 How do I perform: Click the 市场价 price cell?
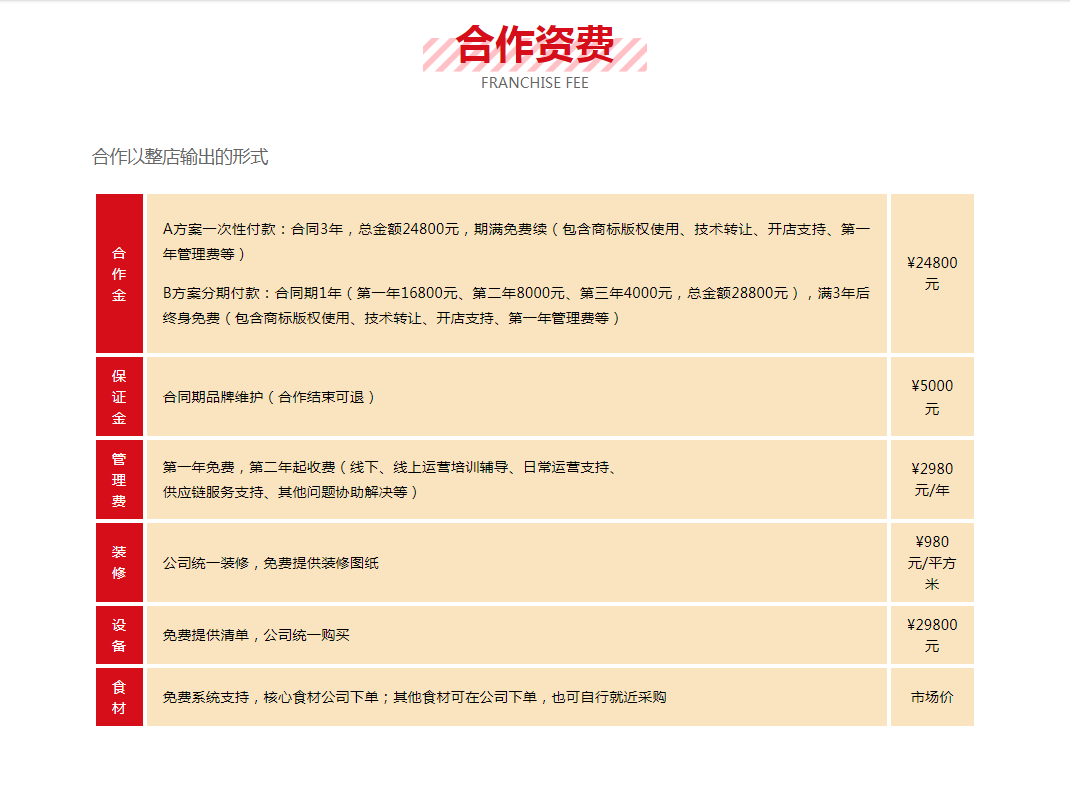tap(932, 697)
